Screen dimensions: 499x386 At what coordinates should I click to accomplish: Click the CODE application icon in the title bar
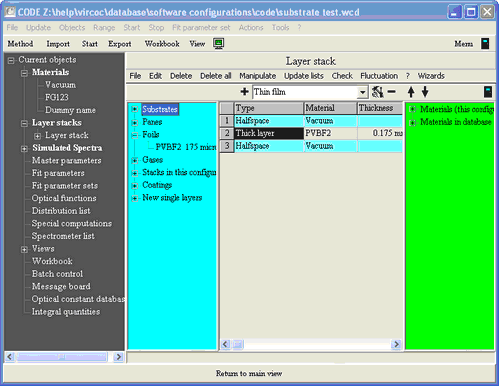coord(10,12)
